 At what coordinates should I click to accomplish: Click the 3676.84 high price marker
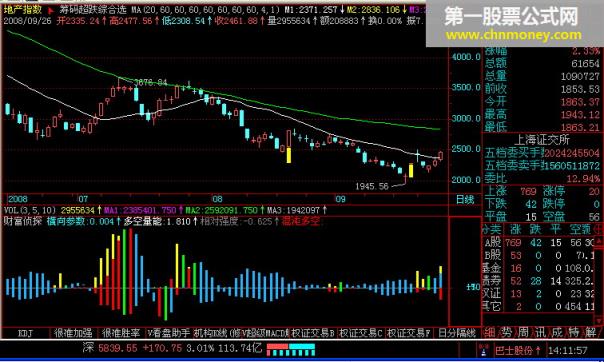point(150,82)
